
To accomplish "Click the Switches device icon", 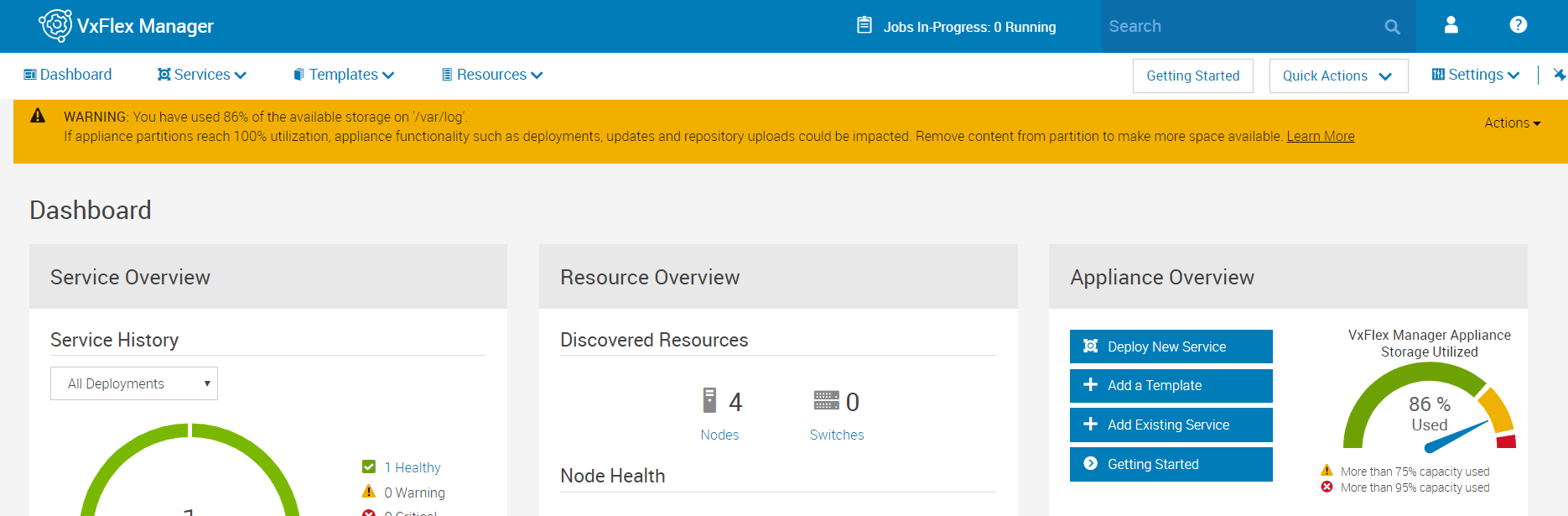I will (x=826, y=400).
